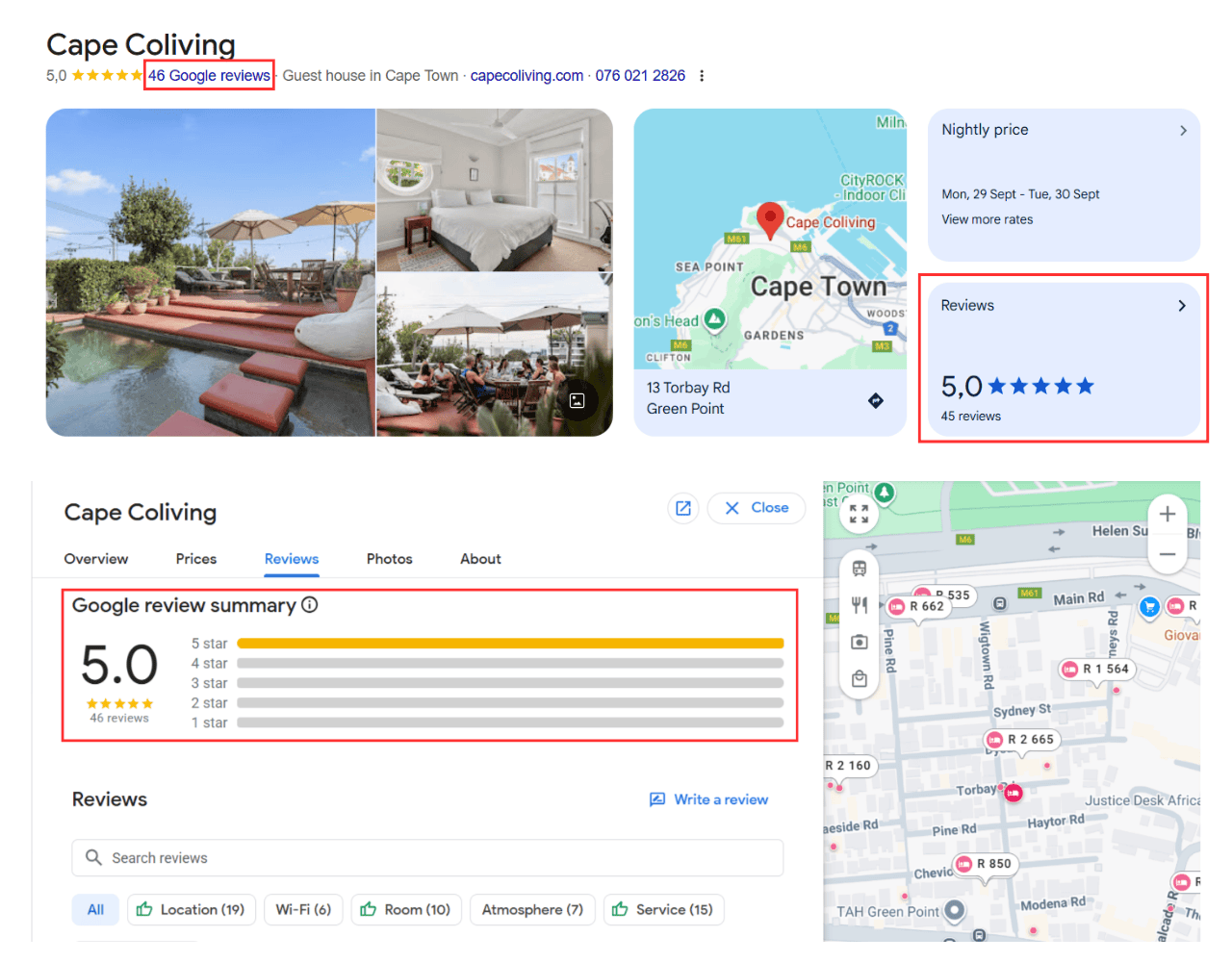Show restaurants on map

[x=860, y=605]
